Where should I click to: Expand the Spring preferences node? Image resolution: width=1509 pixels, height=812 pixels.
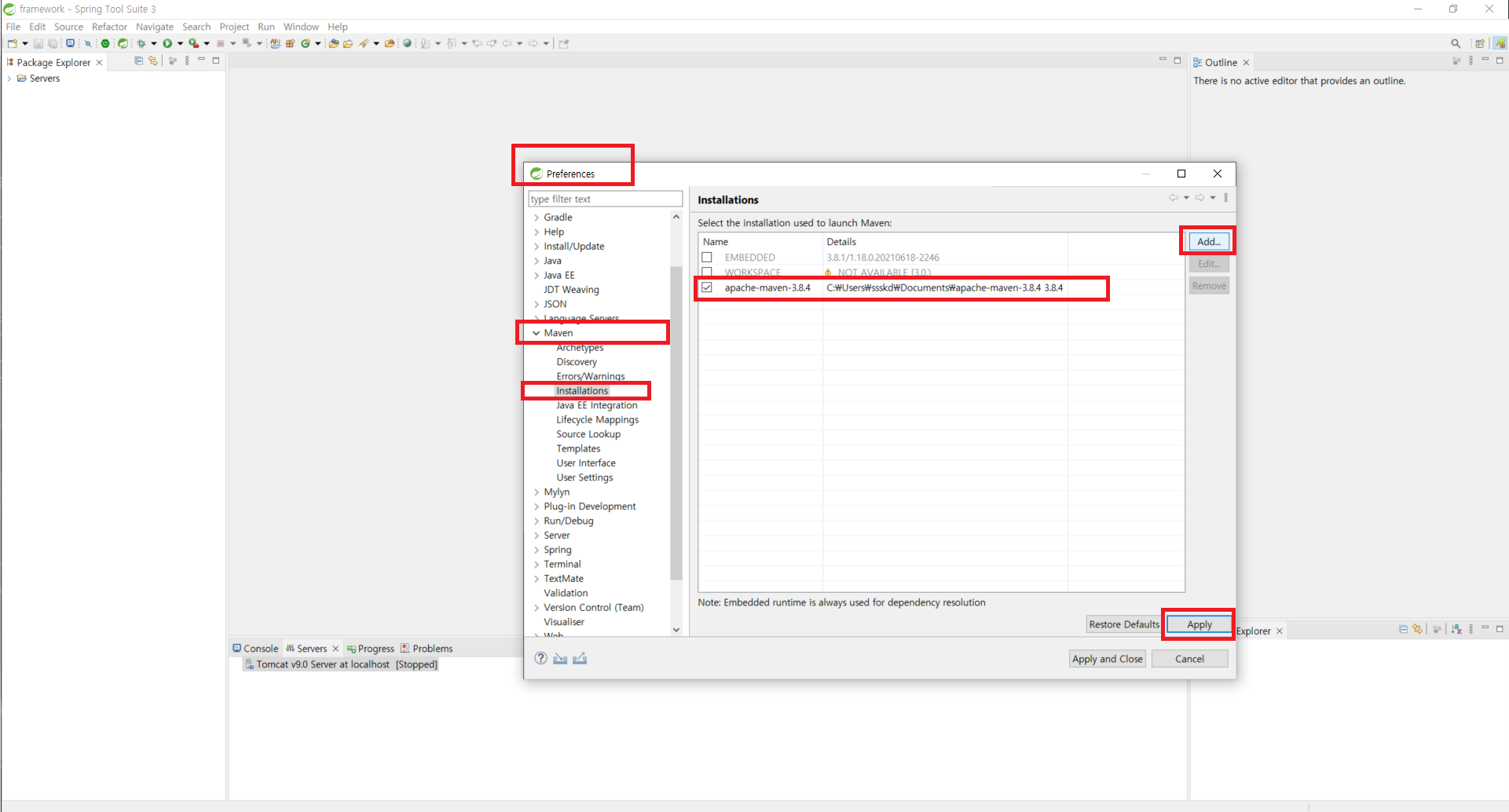click(537, 550)
